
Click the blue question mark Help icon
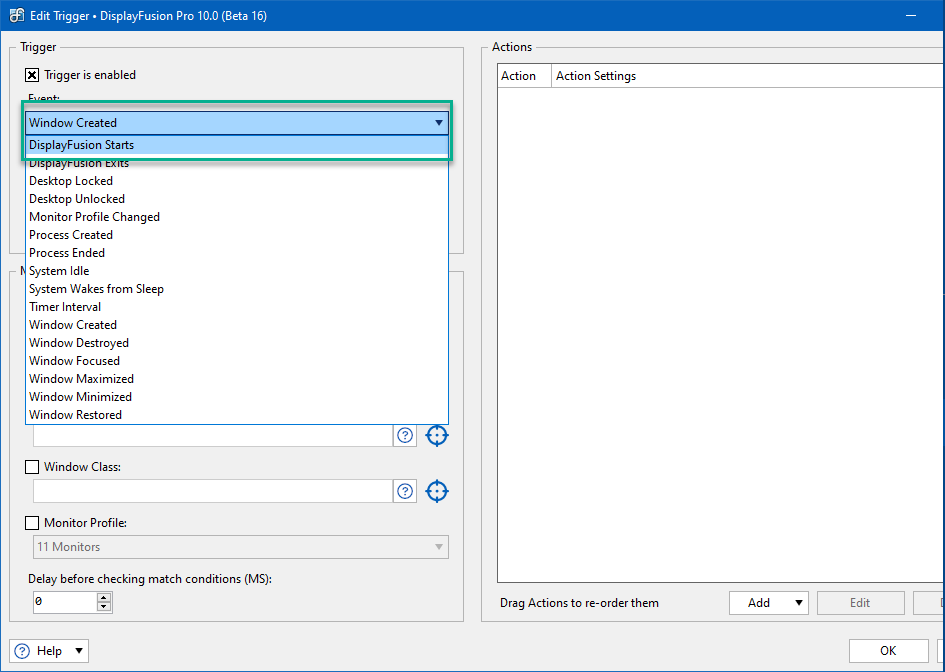(x=22, y=651)
